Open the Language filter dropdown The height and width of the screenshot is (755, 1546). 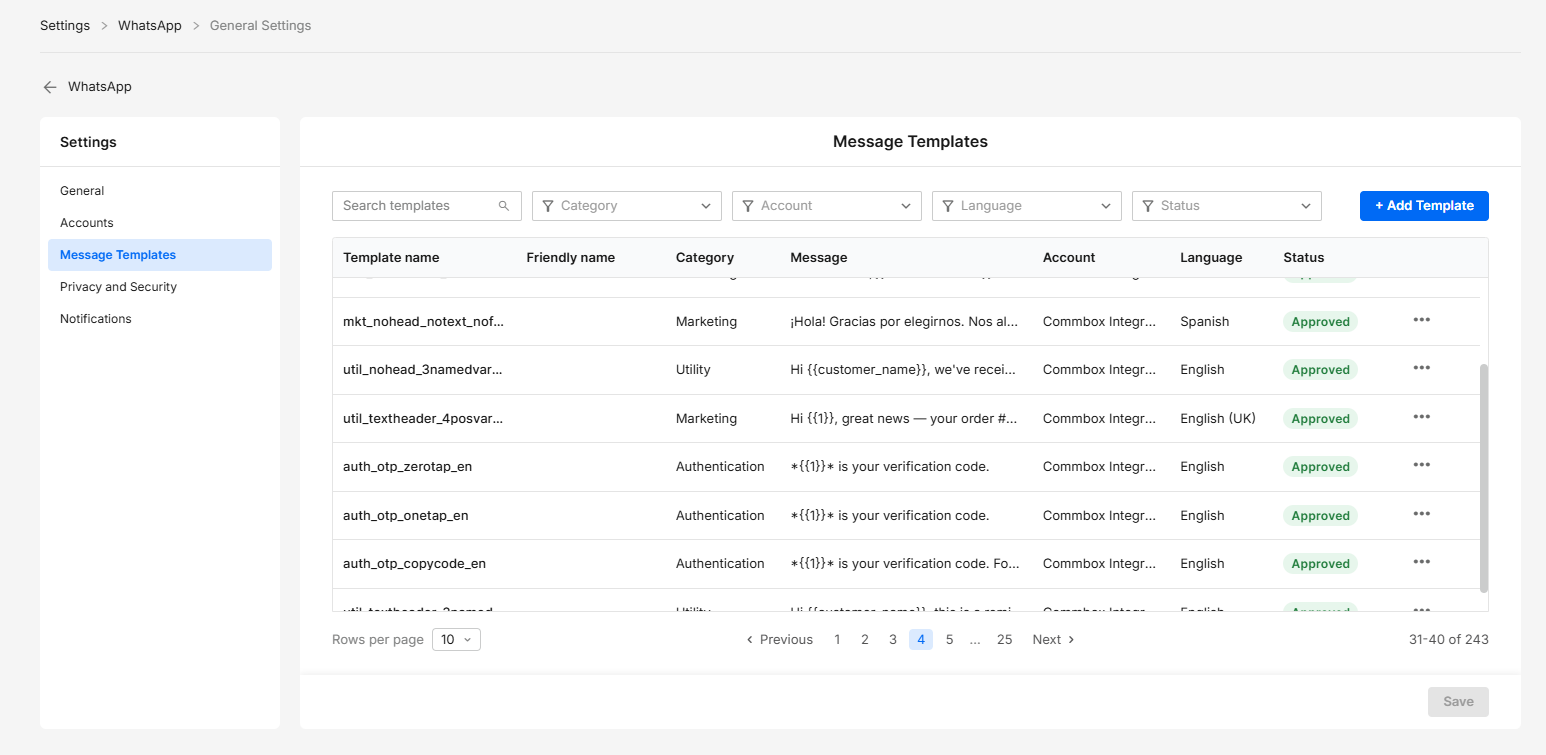click(x=1027, y=206)
